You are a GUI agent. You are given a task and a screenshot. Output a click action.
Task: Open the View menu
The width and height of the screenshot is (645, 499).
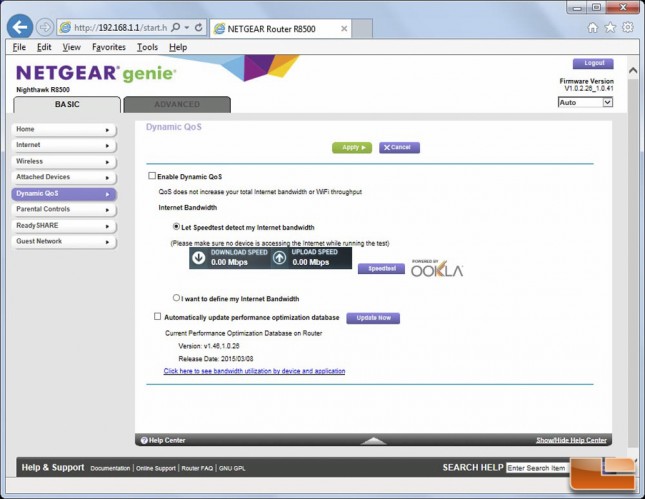[x=71, y=47]
